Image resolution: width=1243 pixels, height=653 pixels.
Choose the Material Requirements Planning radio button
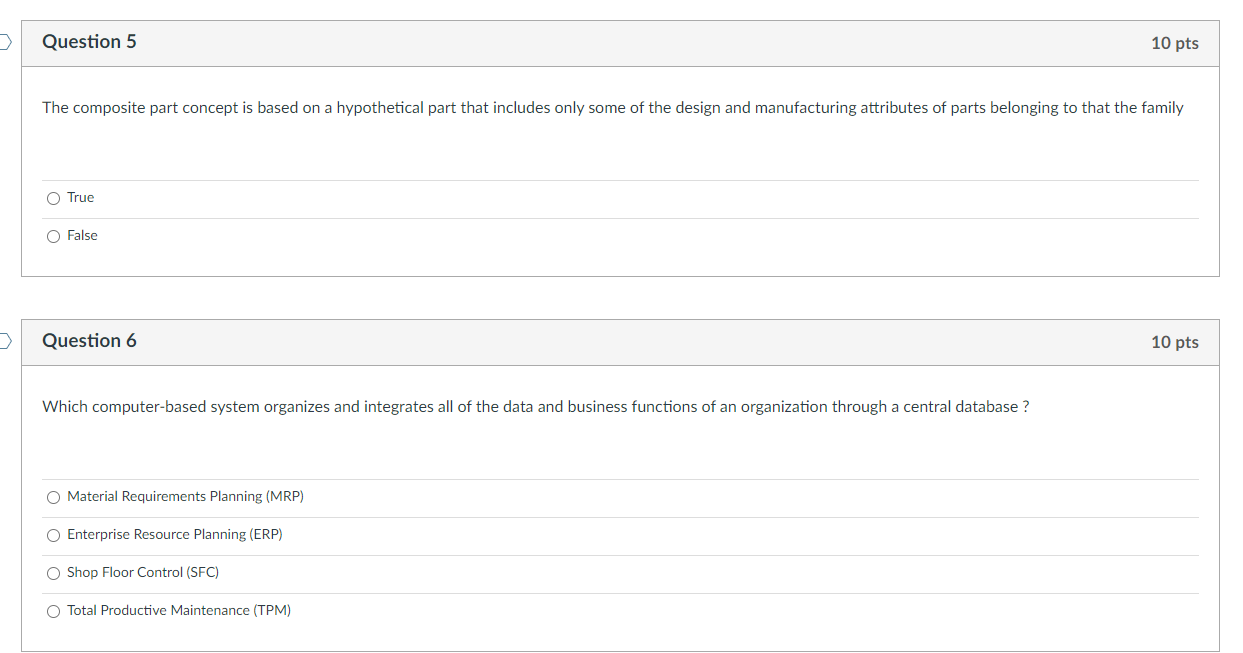pos(53,497)
